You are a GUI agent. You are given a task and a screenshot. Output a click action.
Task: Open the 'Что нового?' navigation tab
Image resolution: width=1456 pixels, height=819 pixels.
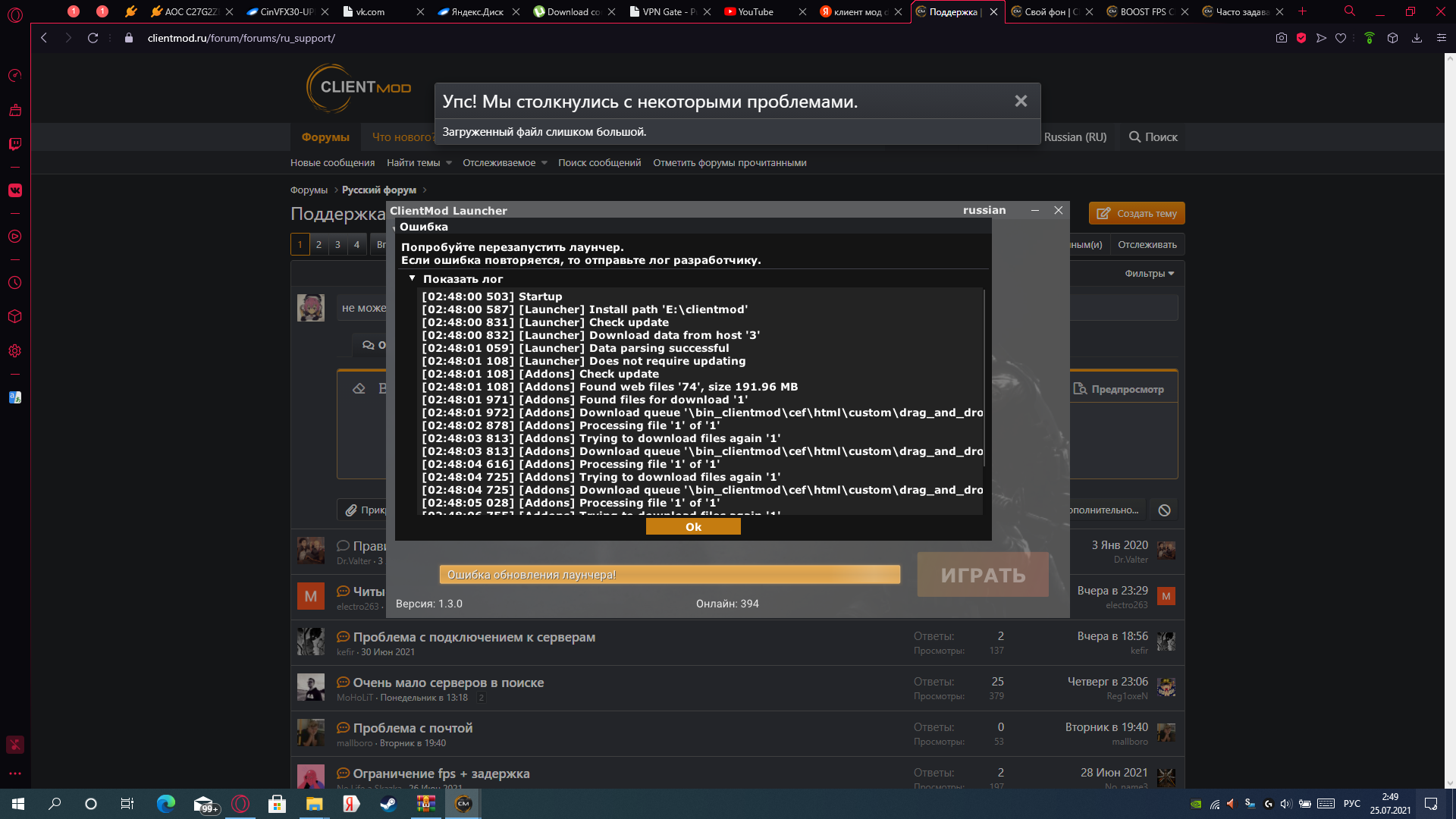[x=403, y=137]
